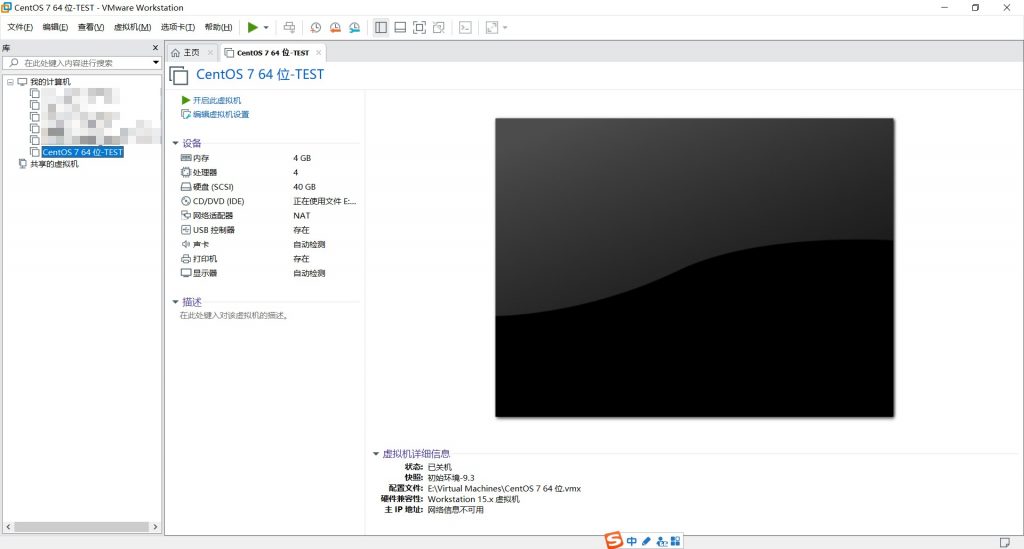Open the library search filter dropdown
Image resolution: width=1024 pixels, height=549 pixels.
click(x=155, y=63)
